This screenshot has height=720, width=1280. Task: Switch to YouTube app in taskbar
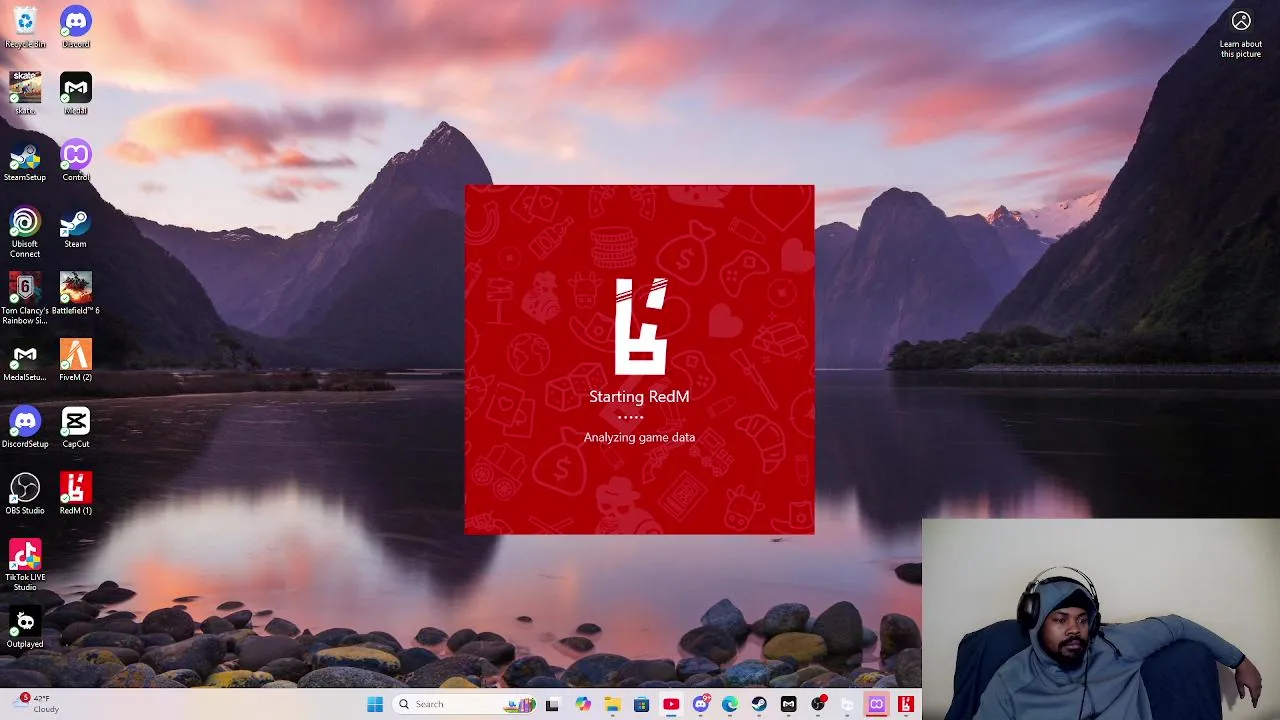[x=671, y=704]
